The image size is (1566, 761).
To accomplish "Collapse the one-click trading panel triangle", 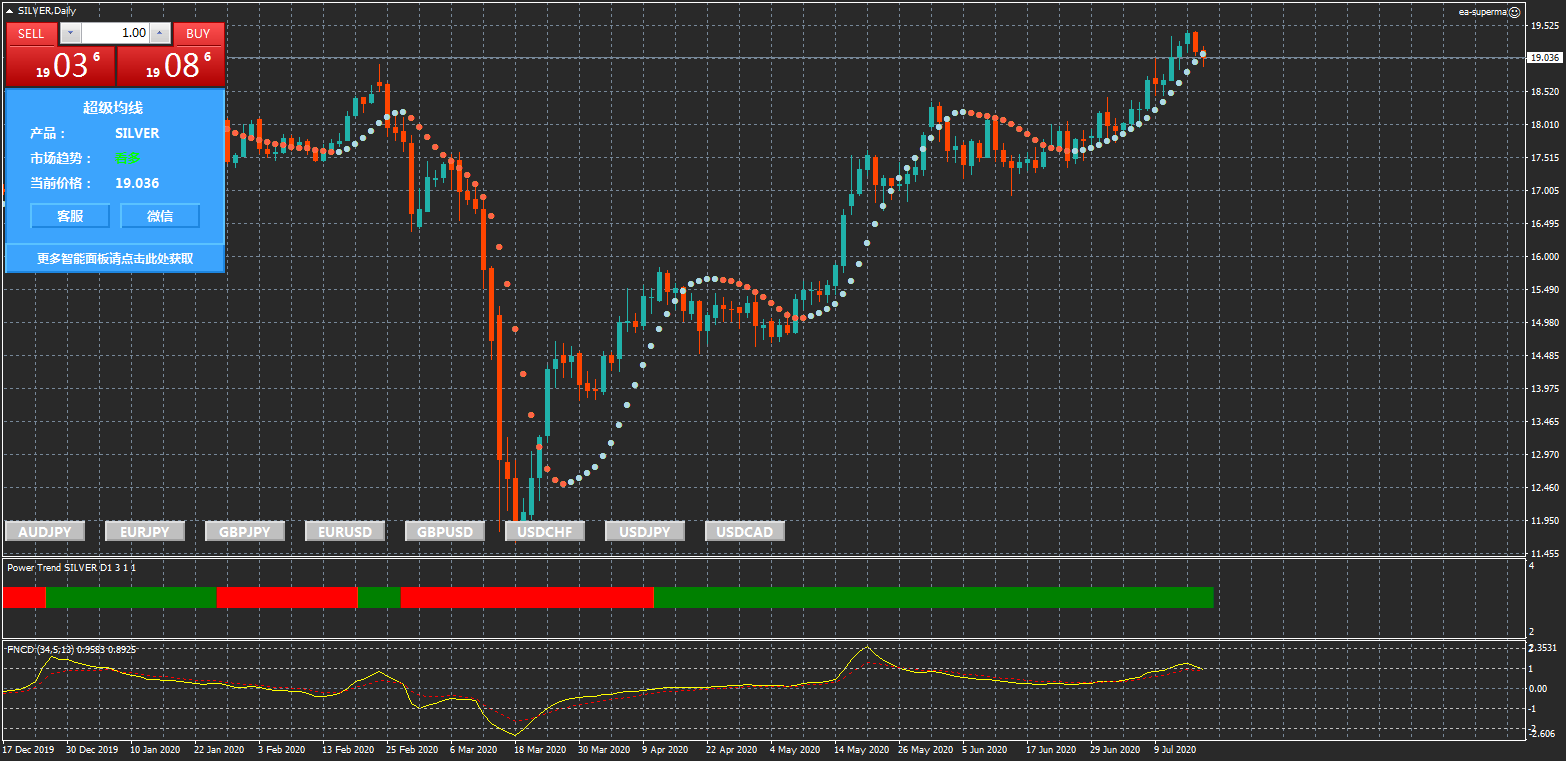I will (9, 10).
